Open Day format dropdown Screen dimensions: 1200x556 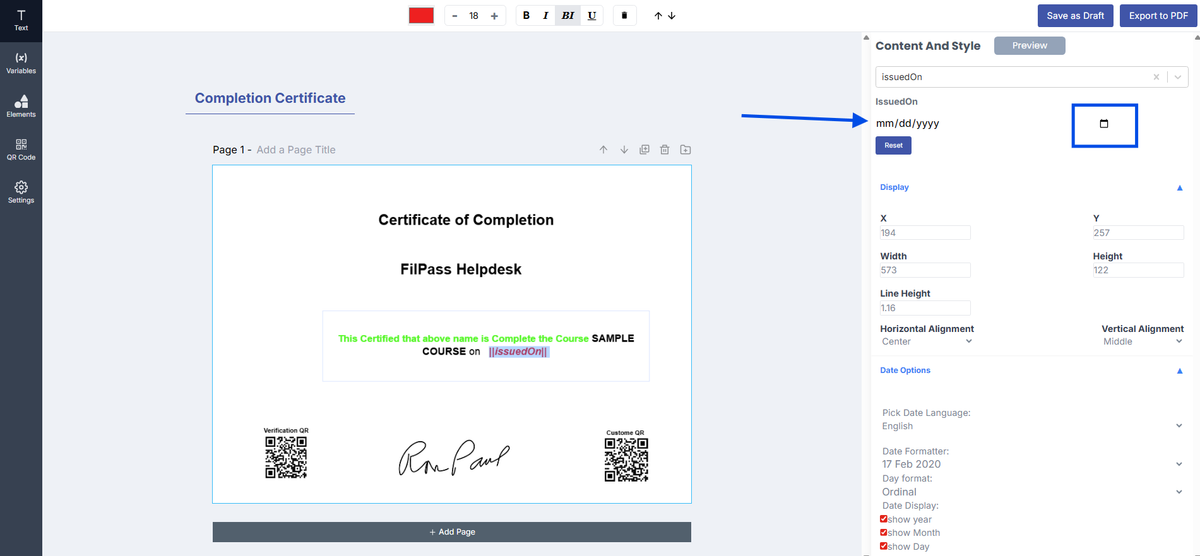point(1033,492)
